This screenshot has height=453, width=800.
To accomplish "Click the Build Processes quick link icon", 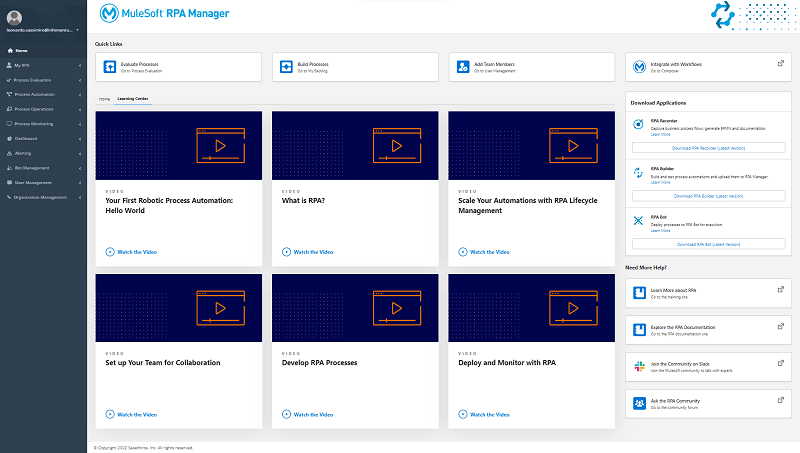I will (x=287, y=66).
